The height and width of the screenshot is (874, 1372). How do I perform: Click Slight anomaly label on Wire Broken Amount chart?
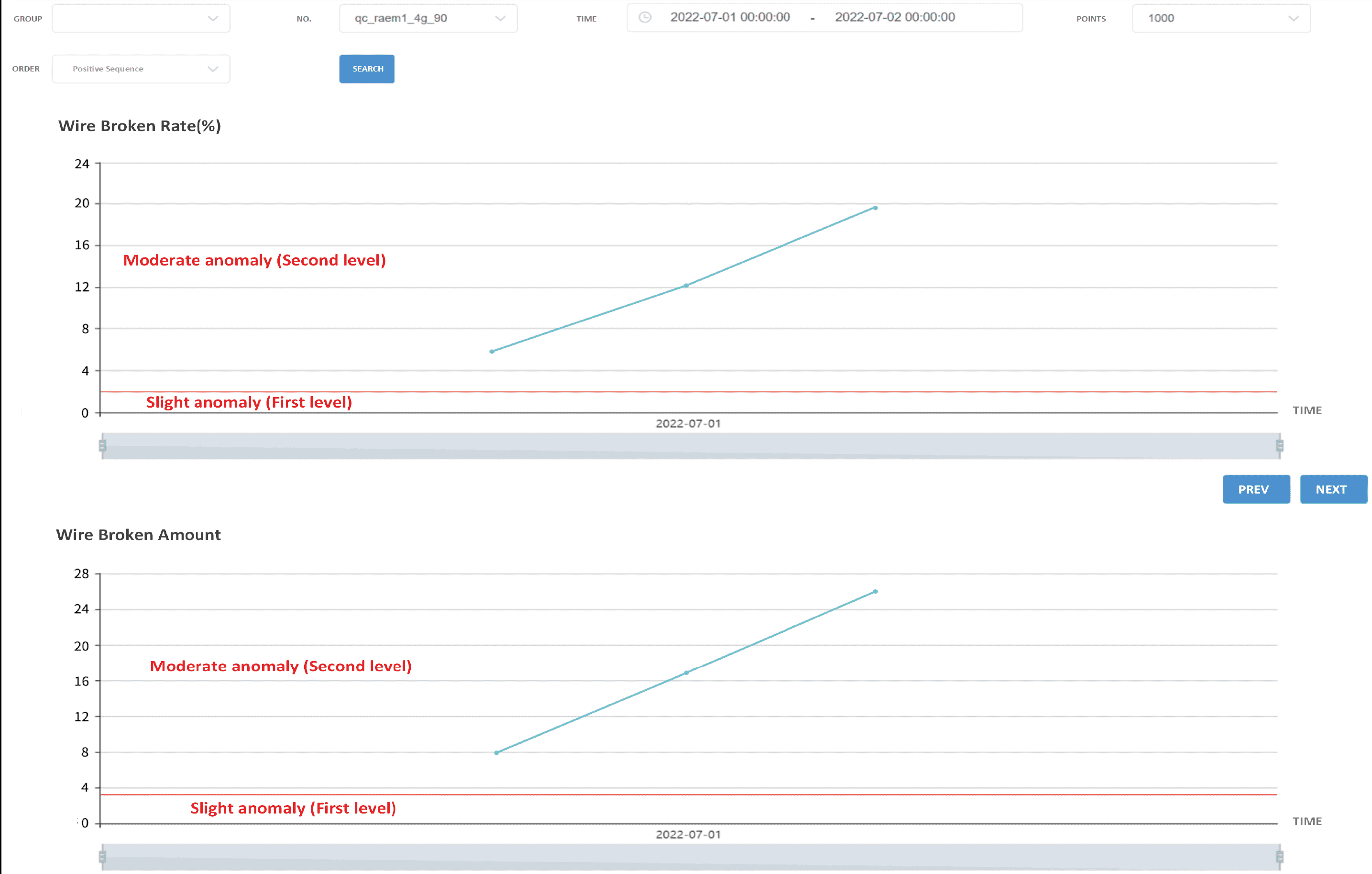pos(293,808)
